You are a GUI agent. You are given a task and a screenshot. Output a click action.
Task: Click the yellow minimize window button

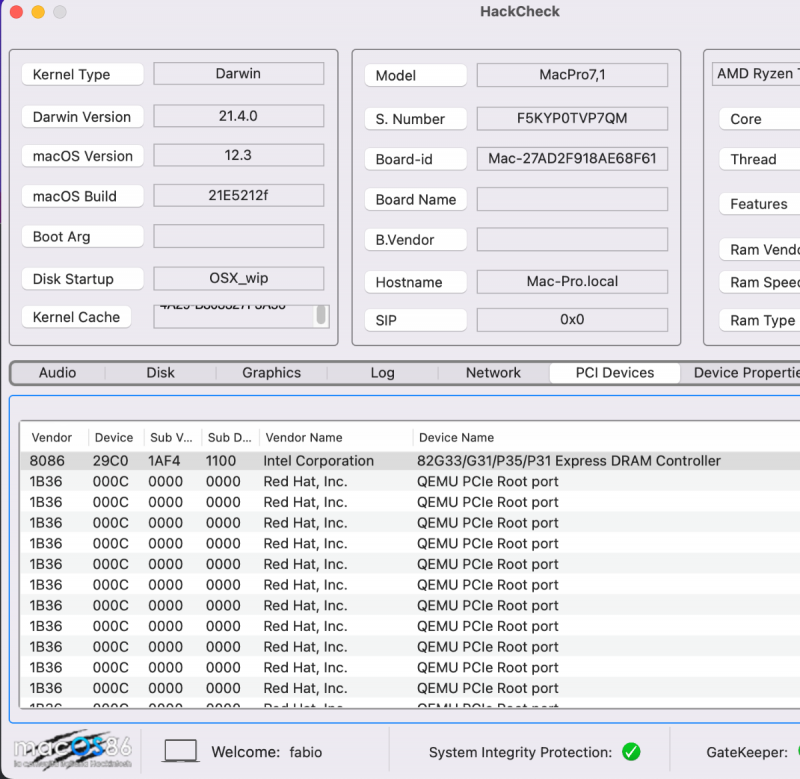[38, 12]
